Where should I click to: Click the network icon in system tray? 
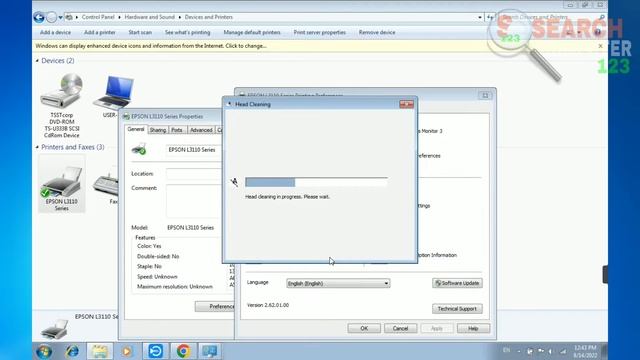coord(564,351)
